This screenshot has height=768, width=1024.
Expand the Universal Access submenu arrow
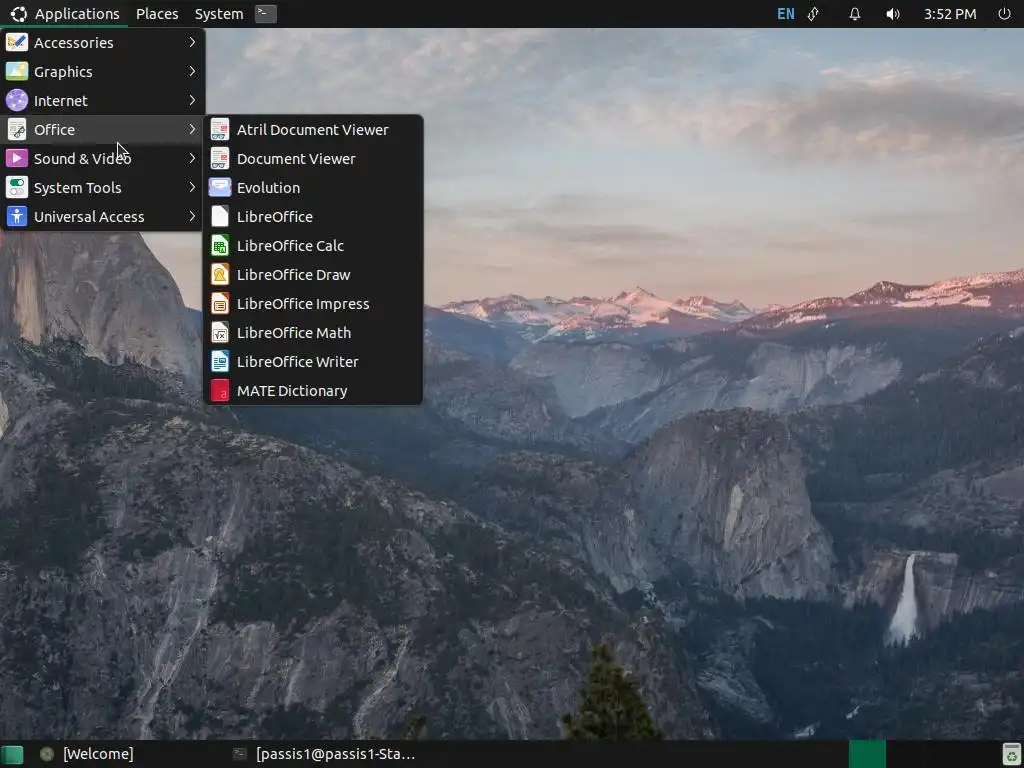[x=192, y=216]
